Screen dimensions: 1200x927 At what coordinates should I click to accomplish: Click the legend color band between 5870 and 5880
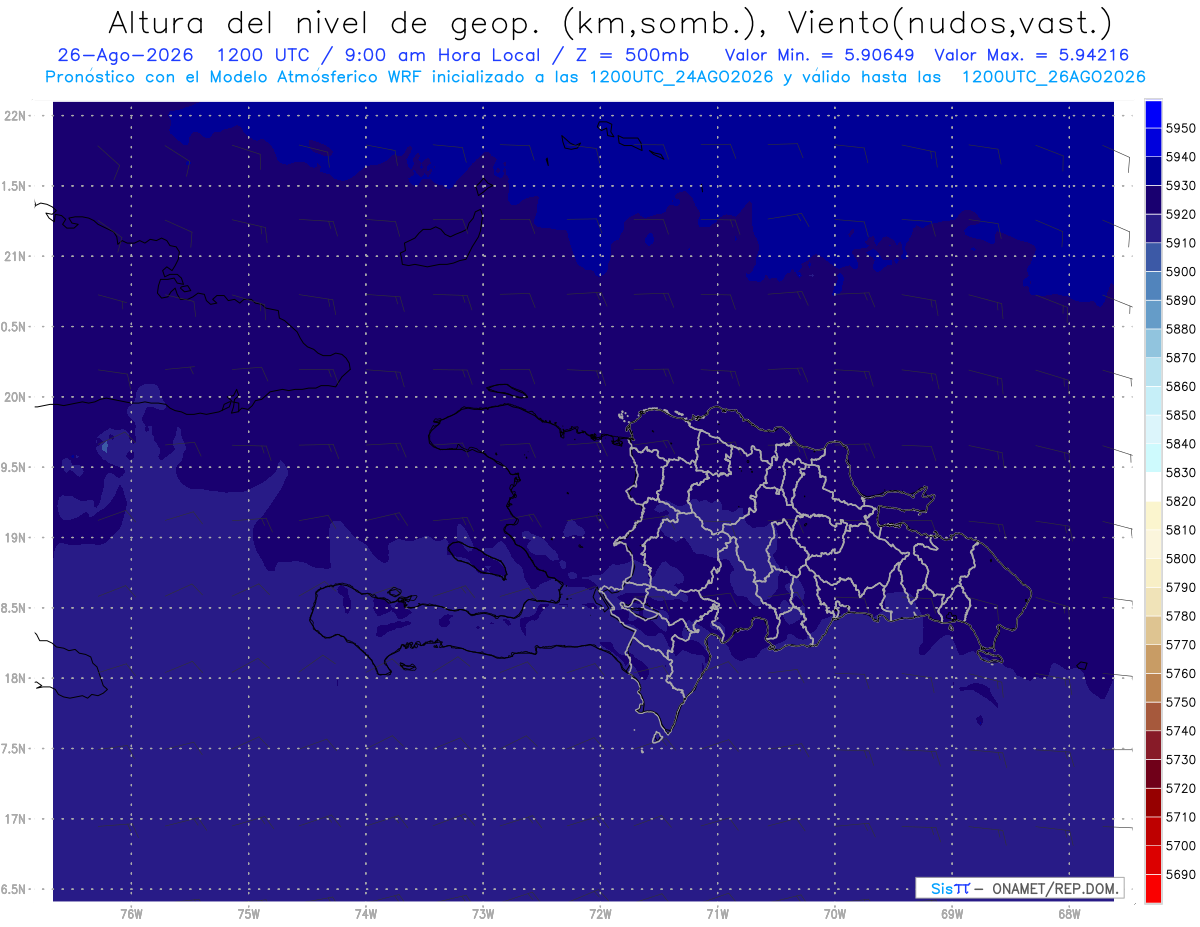1153,343
